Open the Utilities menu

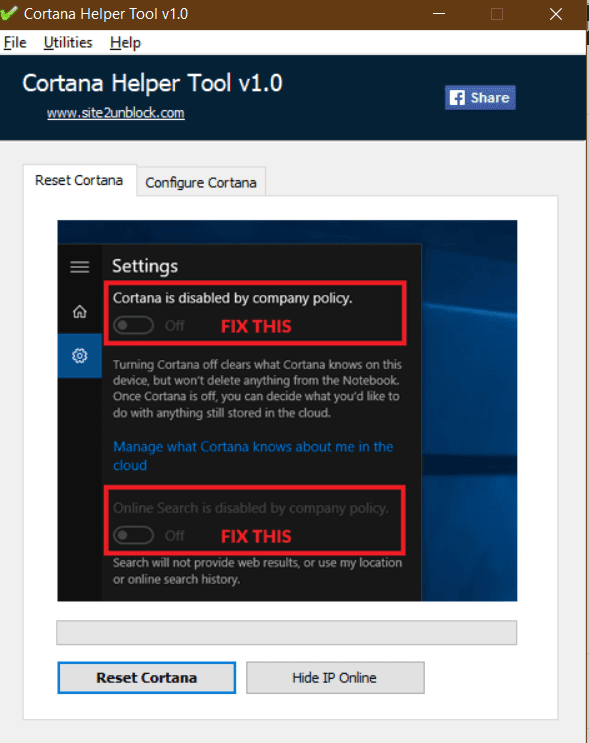point(68,43)
